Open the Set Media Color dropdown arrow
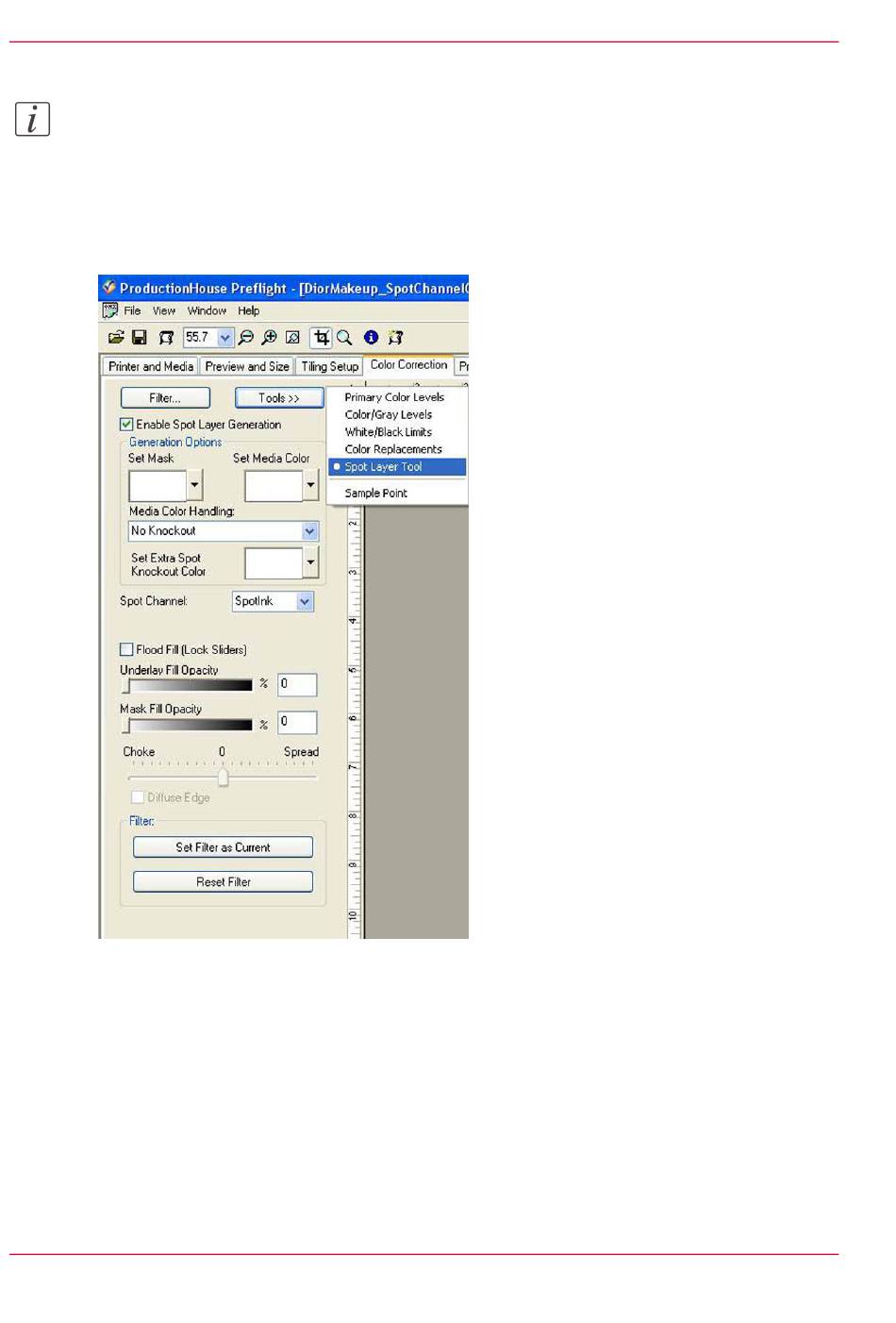The height and width of the screenshot is (1323, 896). [310, 485]
